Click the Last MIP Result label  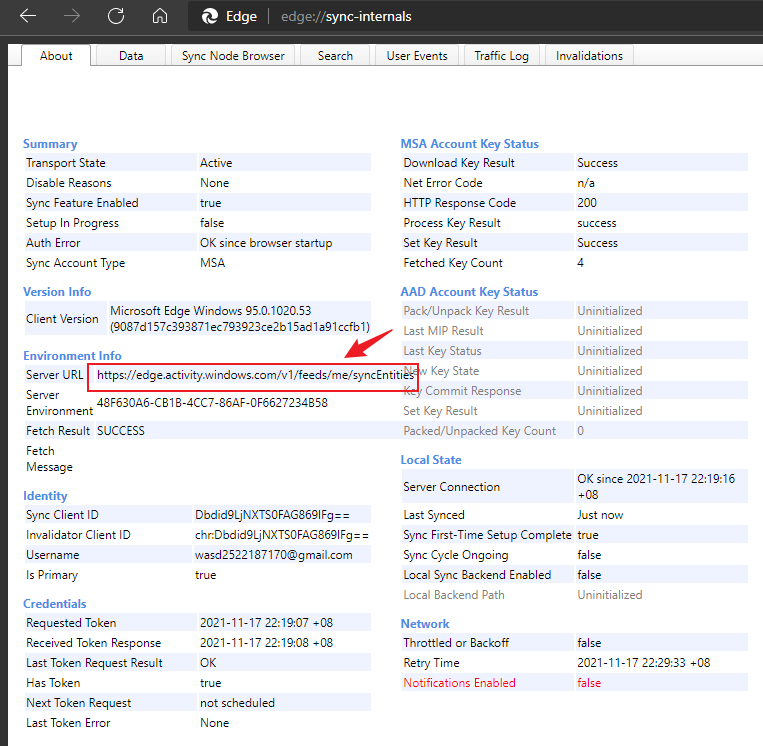[443, 331]
